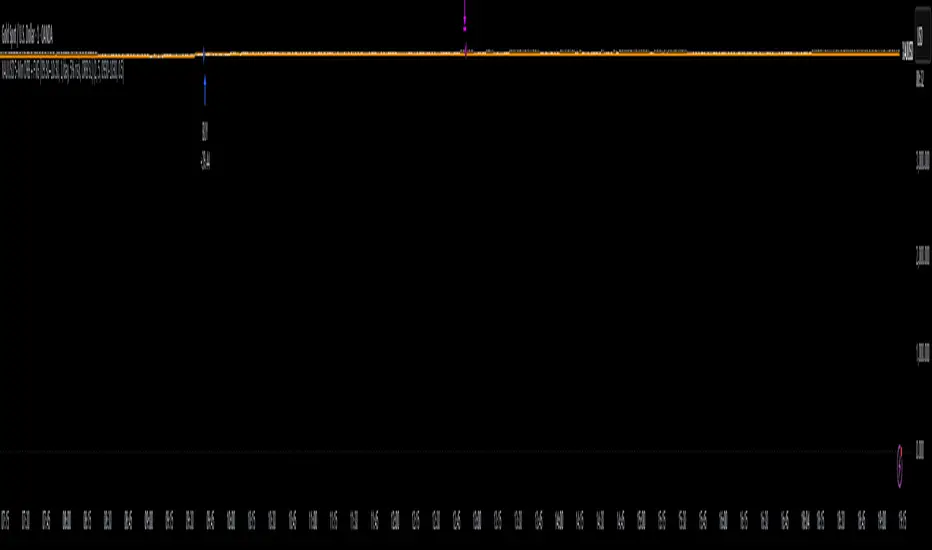The height and width of the screenshot is (550, 932).
Task: Select the red segment inside the purple circle
Action: (901, 452)
